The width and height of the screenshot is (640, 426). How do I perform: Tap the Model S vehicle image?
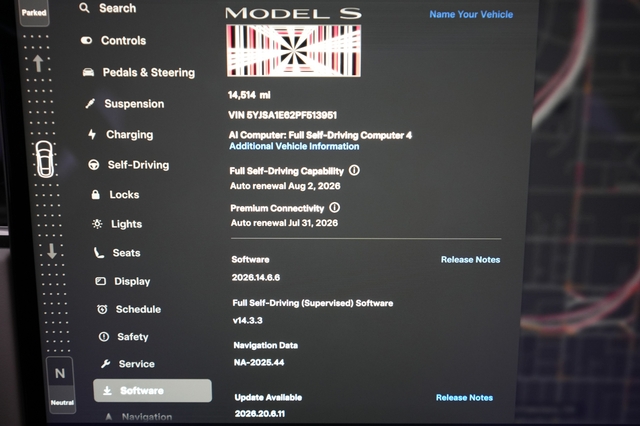click(x=294, y=51)
